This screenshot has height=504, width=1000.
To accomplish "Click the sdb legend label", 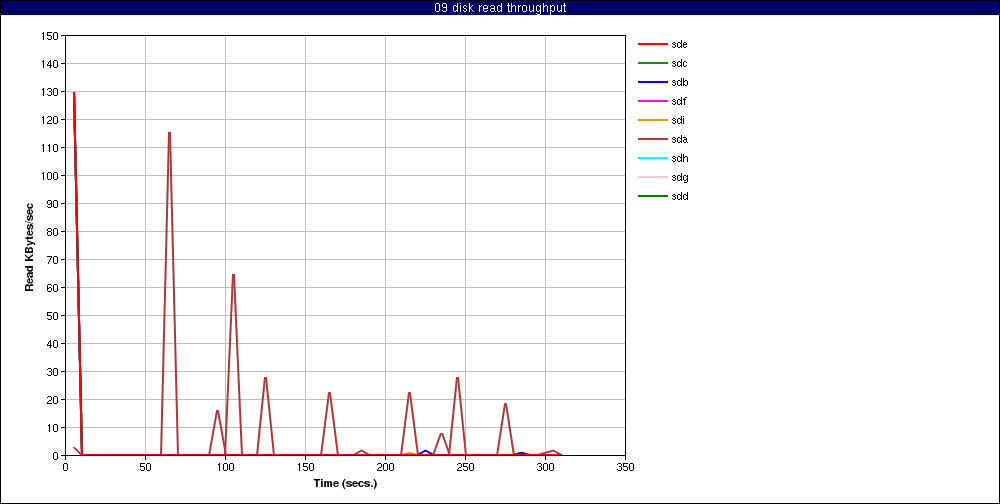I will click(679, 82).
